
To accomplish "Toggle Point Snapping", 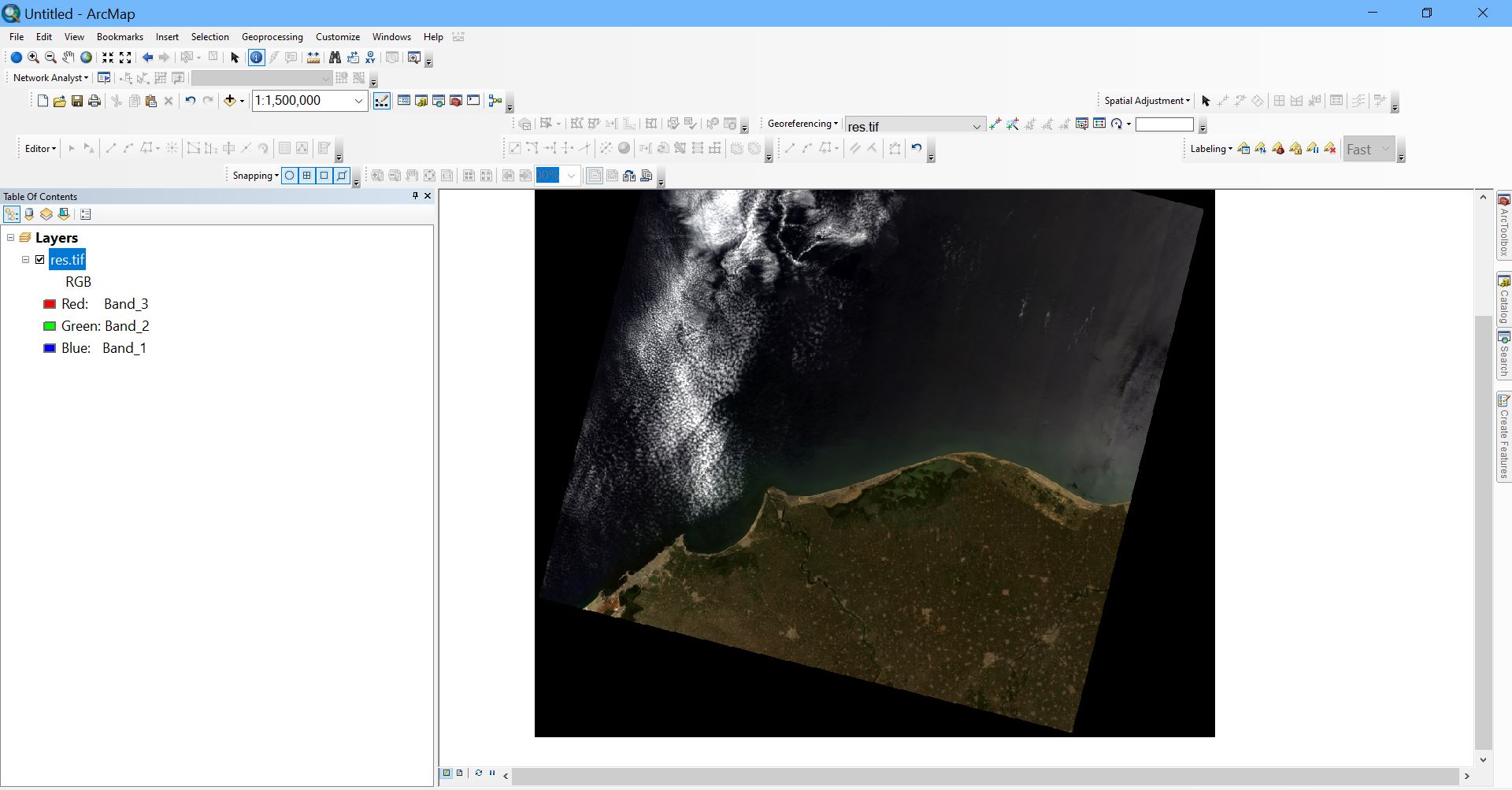I will (x=290, y=176).
